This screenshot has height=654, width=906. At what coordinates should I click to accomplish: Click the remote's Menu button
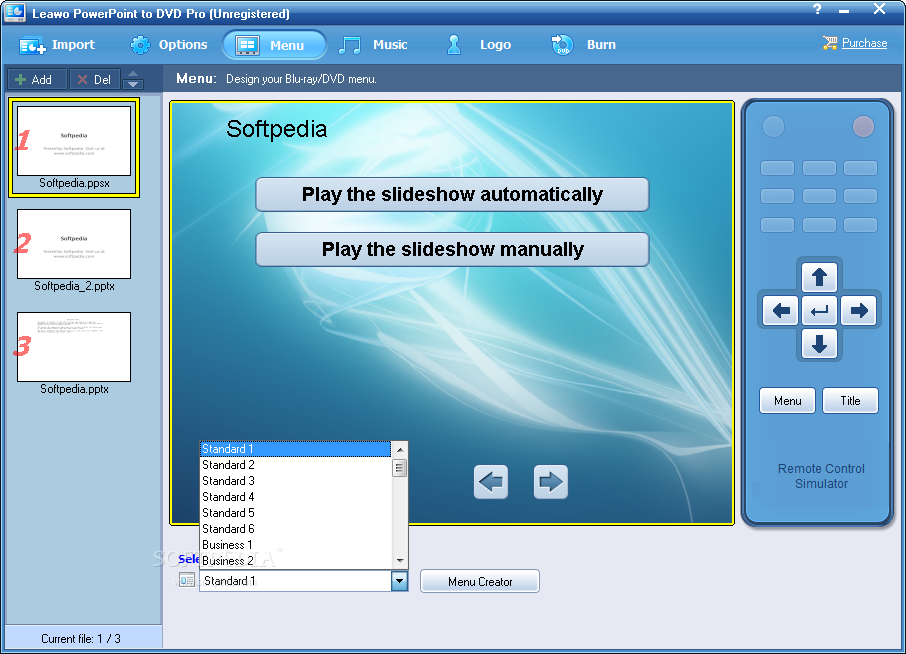[x=787, y=401]
